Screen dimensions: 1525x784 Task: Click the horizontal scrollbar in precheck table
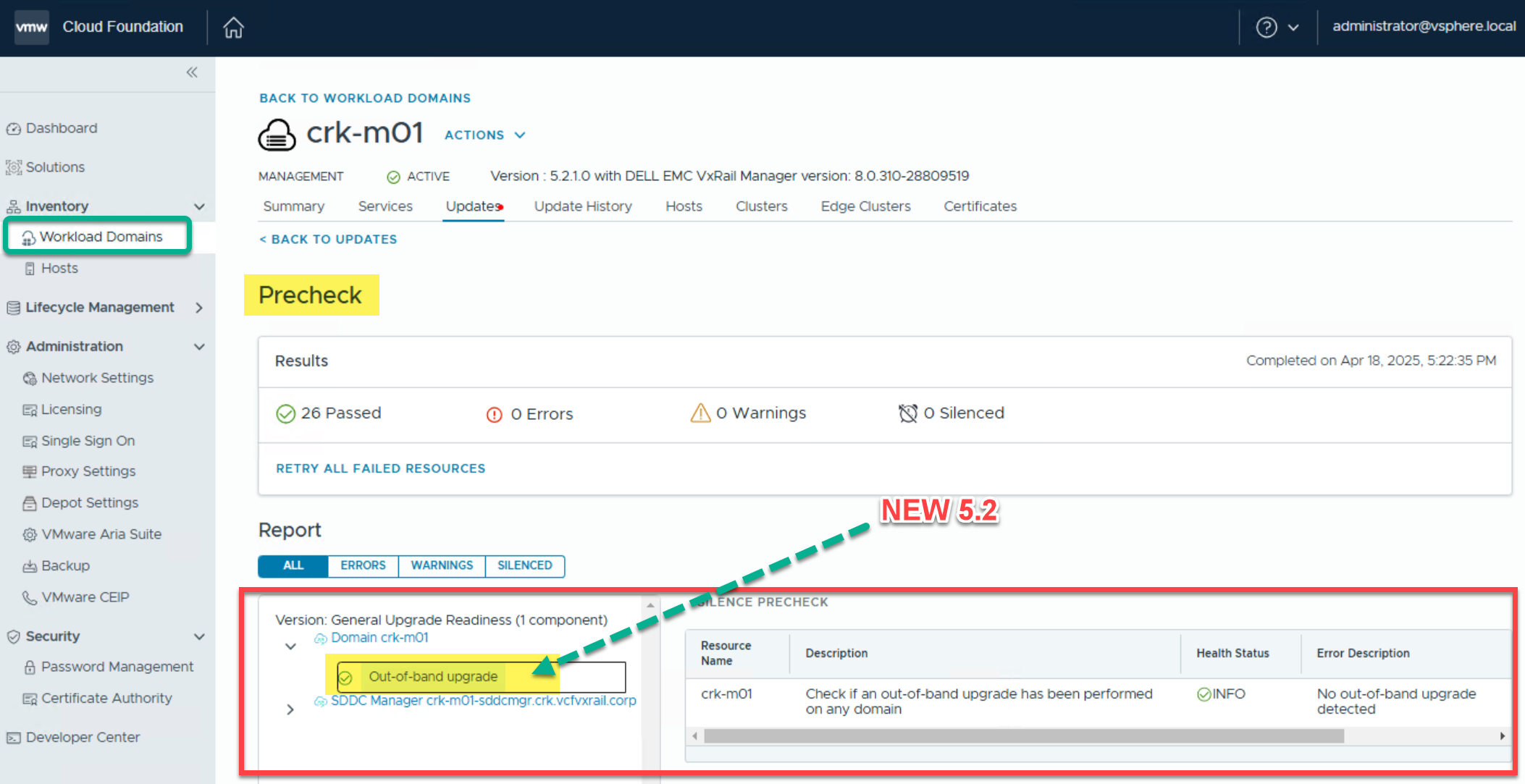1023,736
